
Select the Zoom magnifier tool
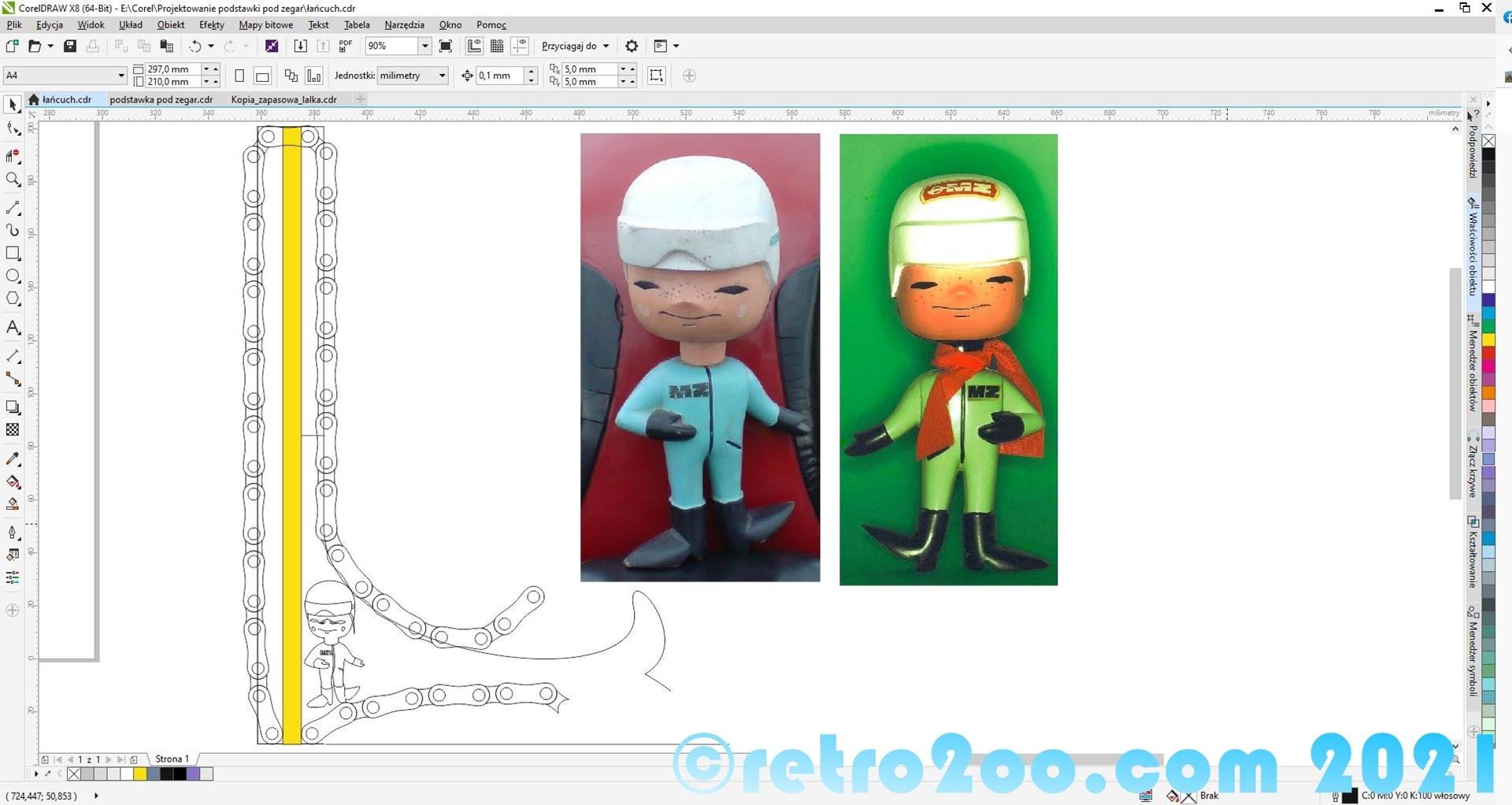pyautogui.click(x=13, y=180)
